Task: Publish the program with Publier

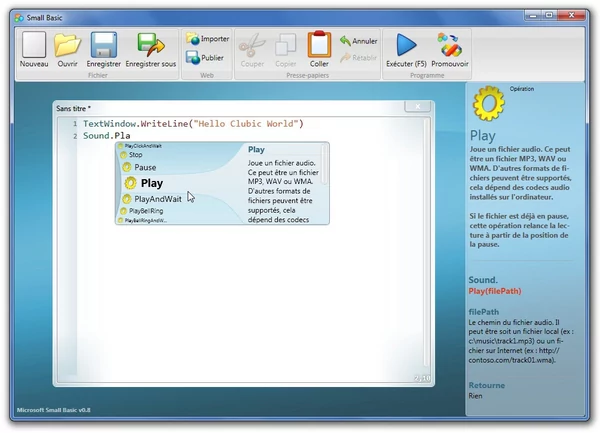Action: [205, 58]
